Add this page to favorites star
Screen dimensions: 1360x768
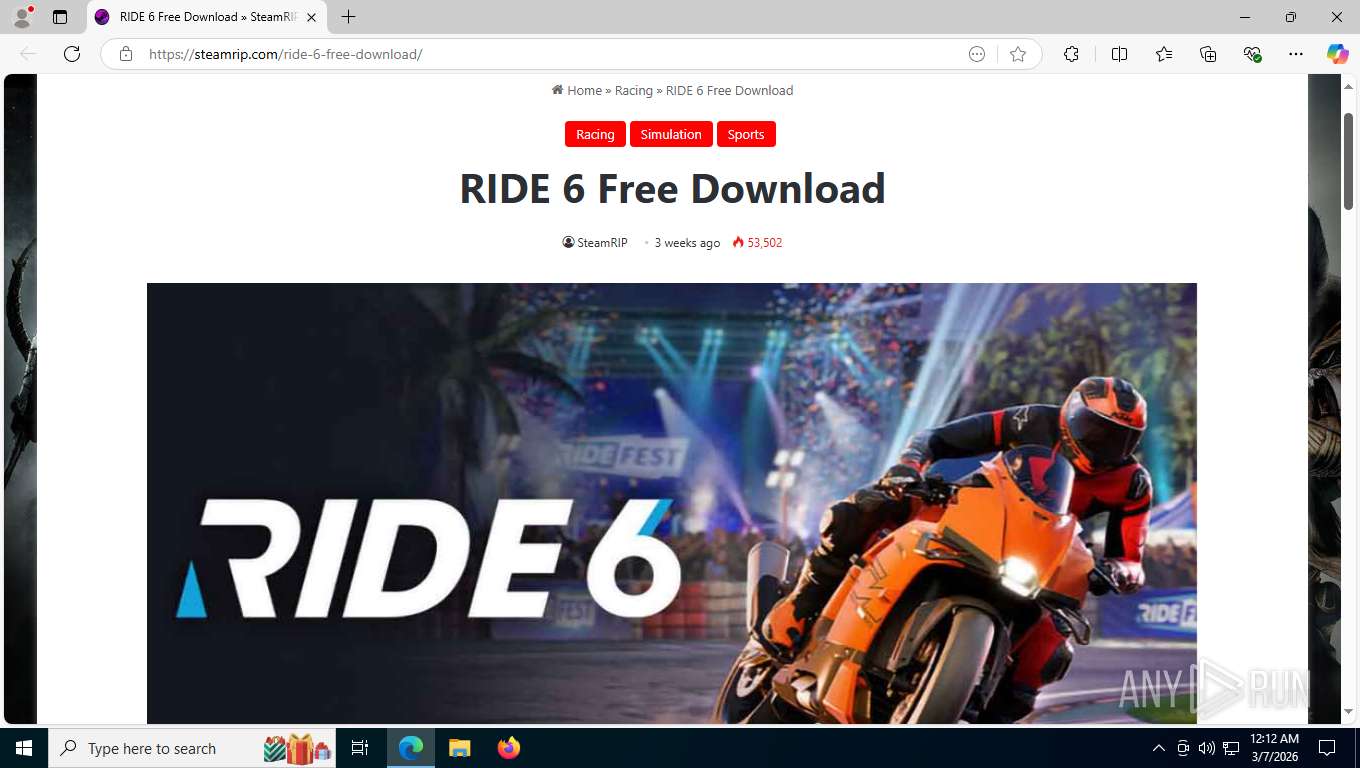pos(1018,54)
